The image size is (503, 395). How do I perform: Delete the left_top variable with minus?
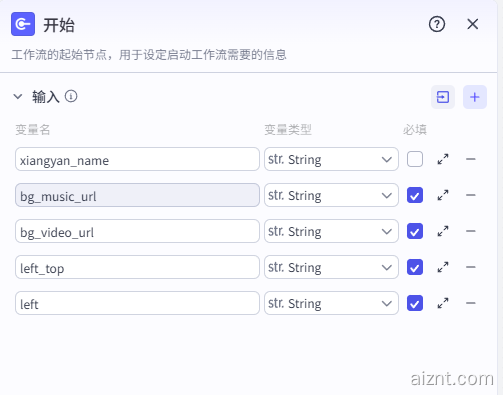pos(471,267)
